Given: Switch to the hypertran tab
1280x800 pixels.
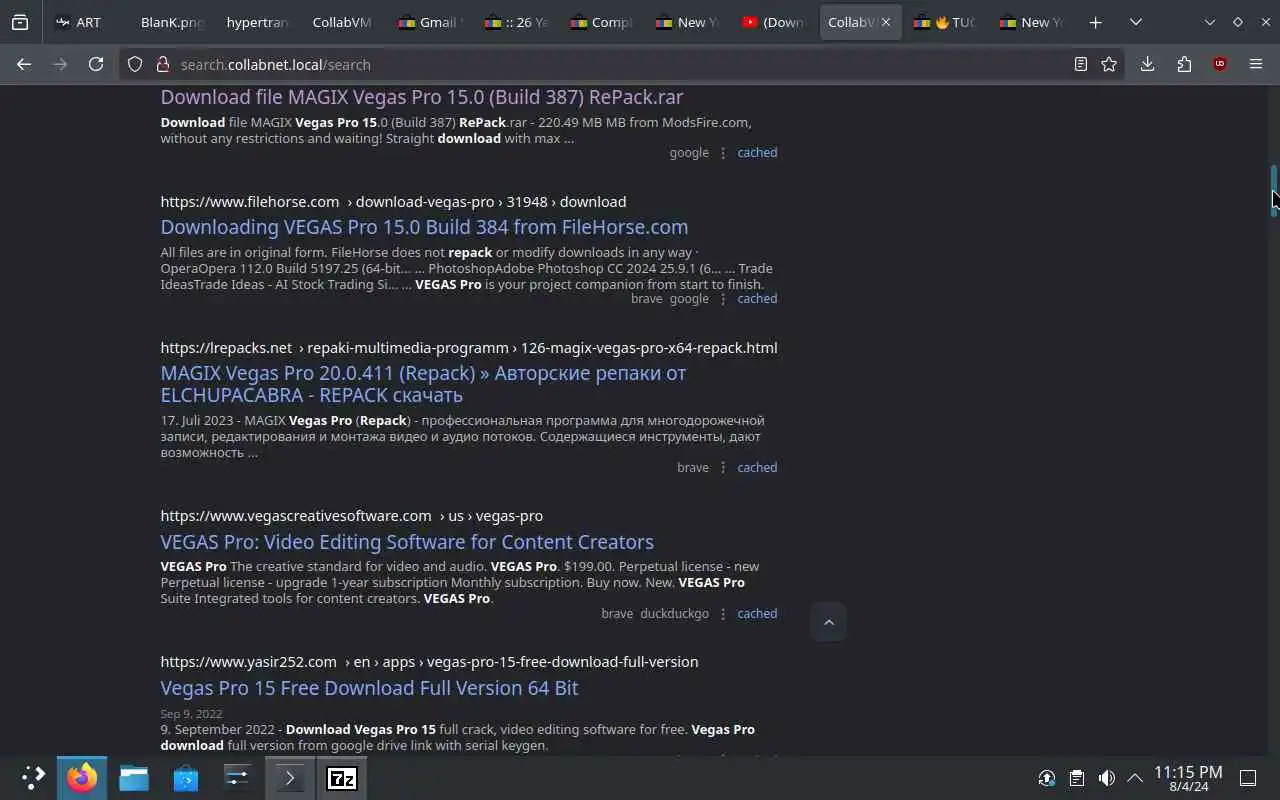Looking at the screenshot, I should 258,22.
